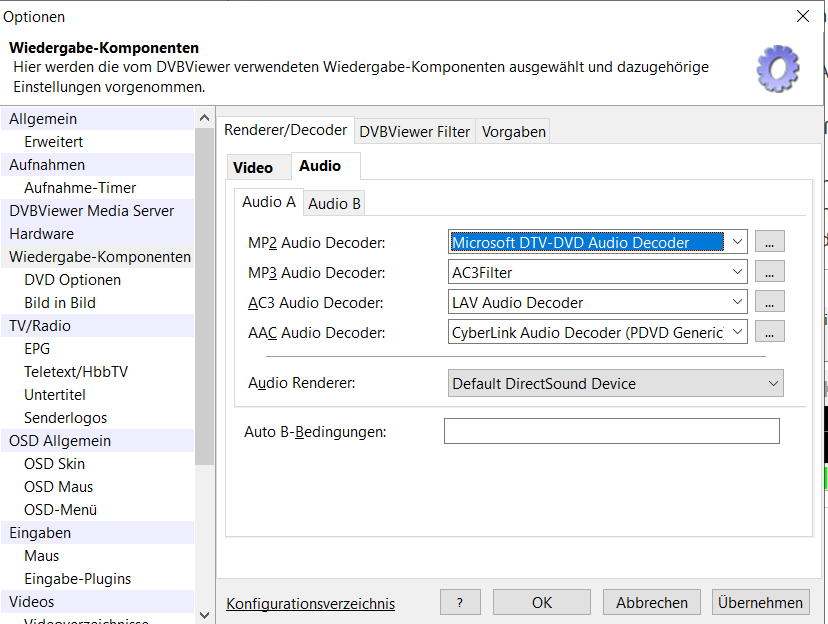
Task: Click the question mark help button
Action: (460, 602)
